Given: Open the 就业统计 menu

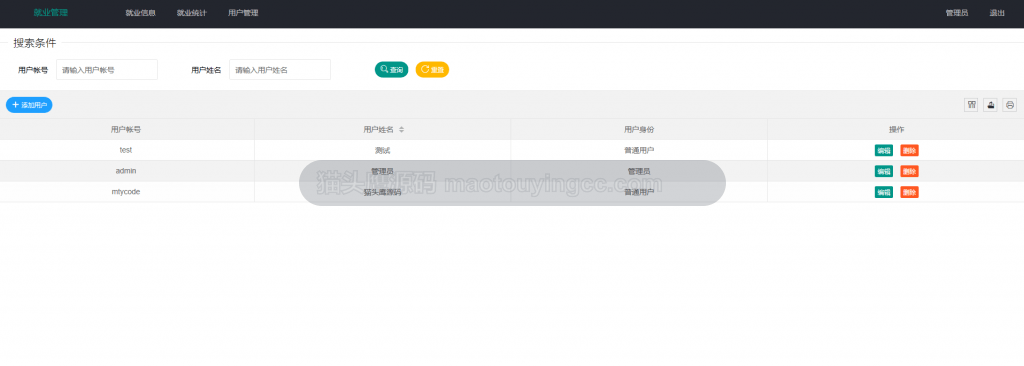Looking at the screenshot, I should [x=191, y=13].
